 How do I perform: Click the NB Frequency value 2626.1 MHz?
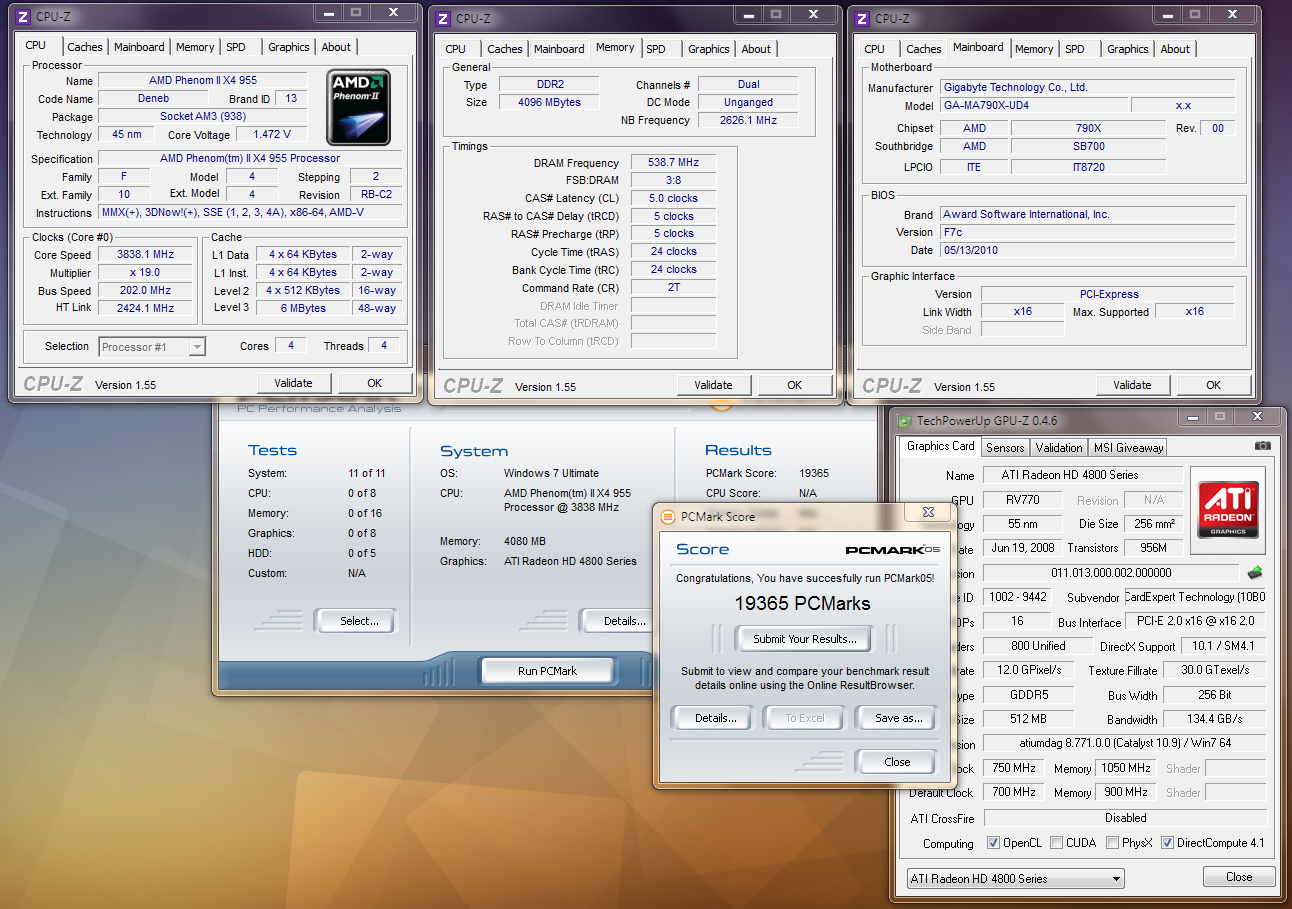[748, 120]
